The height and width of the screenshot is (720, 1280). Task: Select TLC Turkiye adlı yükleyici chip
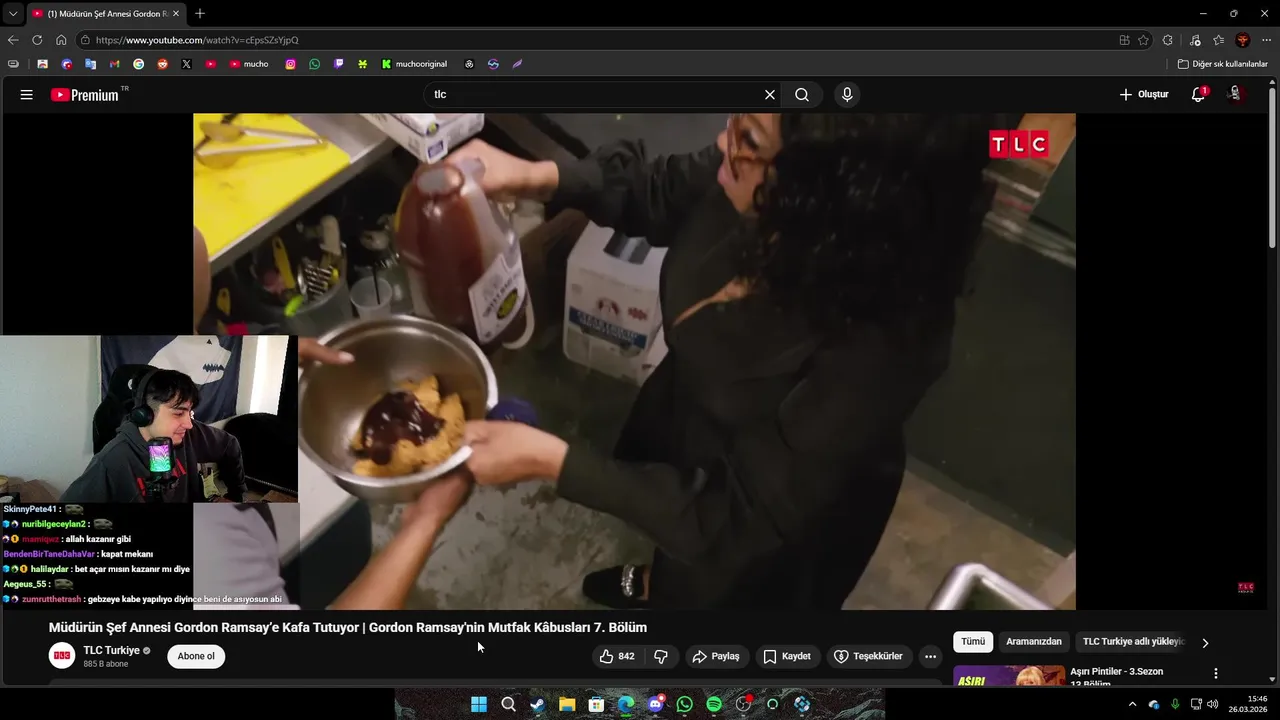(1133, 641)
